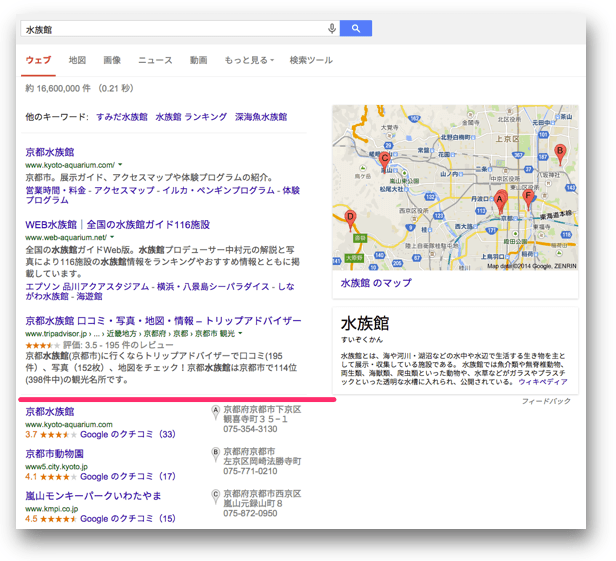Open Google のクチコミ (17) reviews
The height and width of the screenshot is (561, 616).
point(128,477)
